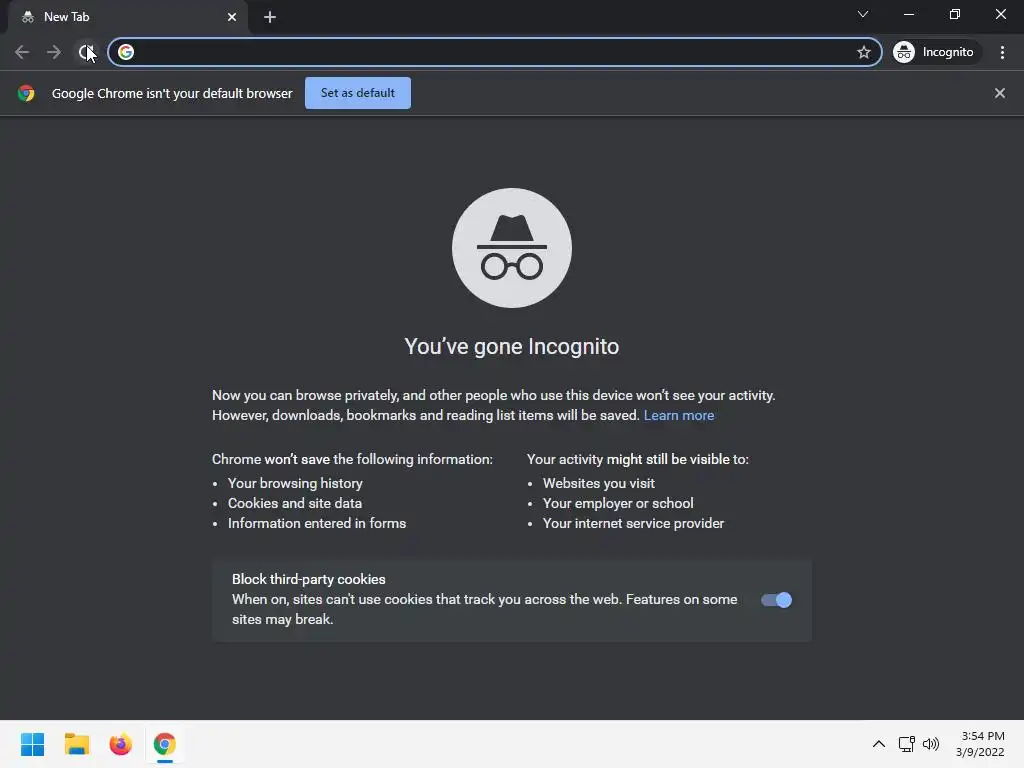Image resolution: width=1024 pixels, height=768 pixels.
Task: Click 'Information entered in forms' list item
Action: point(317,523)
